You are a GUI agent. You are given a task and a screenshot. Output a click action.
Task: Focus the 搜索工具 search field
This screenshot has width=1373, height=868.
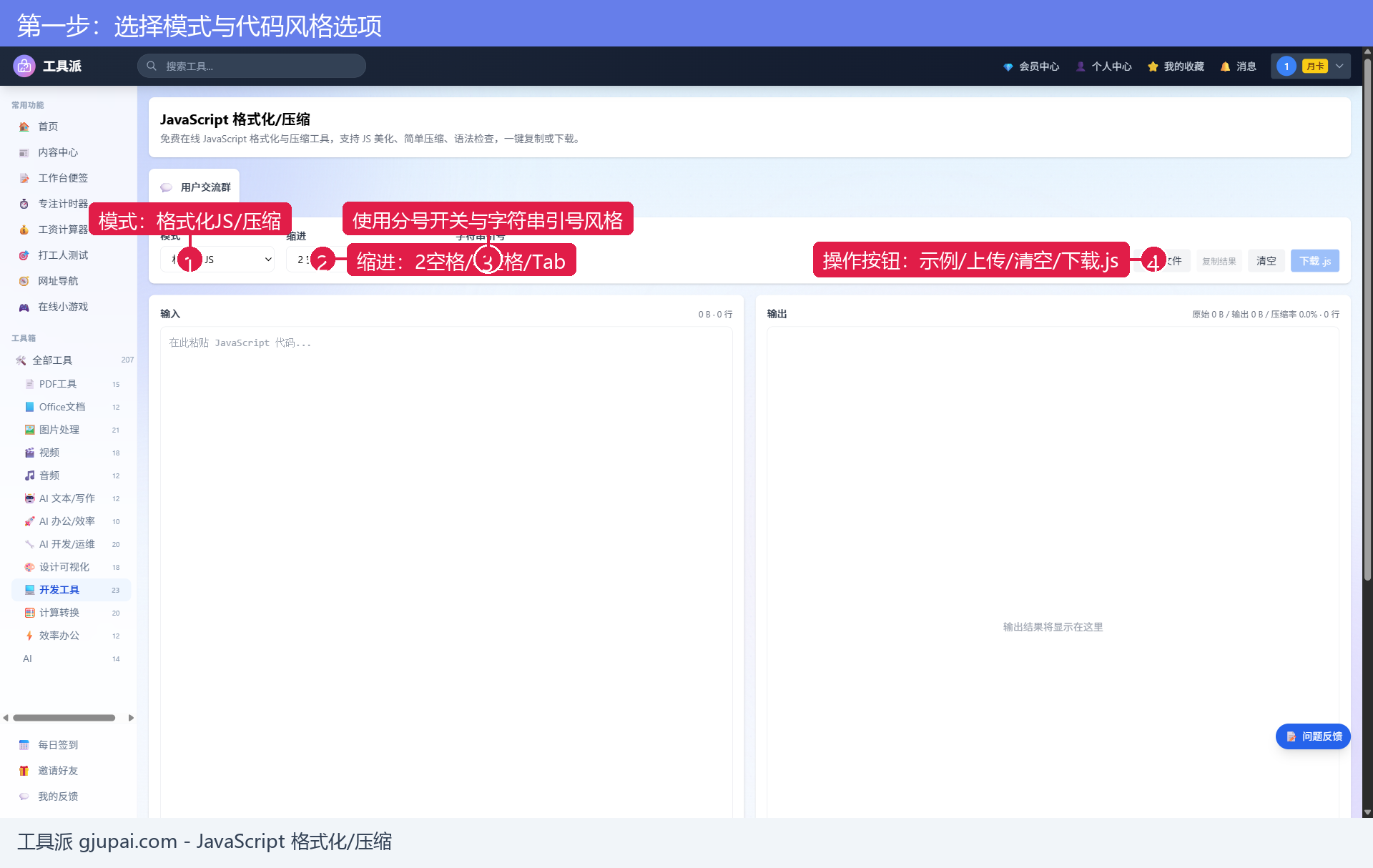pyautogui.click(x=252, y=66)
